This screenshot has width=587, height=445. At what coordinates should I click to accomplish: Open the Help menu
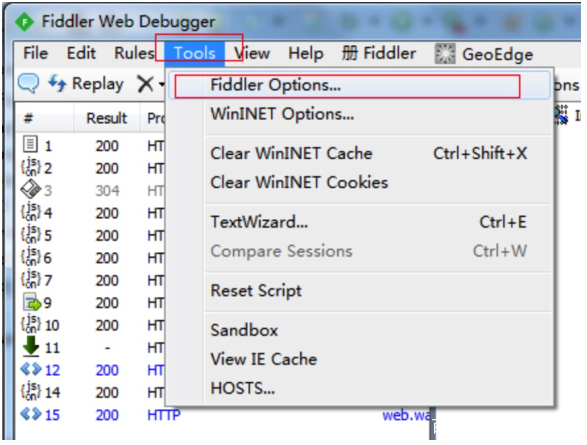coord(306,53)
